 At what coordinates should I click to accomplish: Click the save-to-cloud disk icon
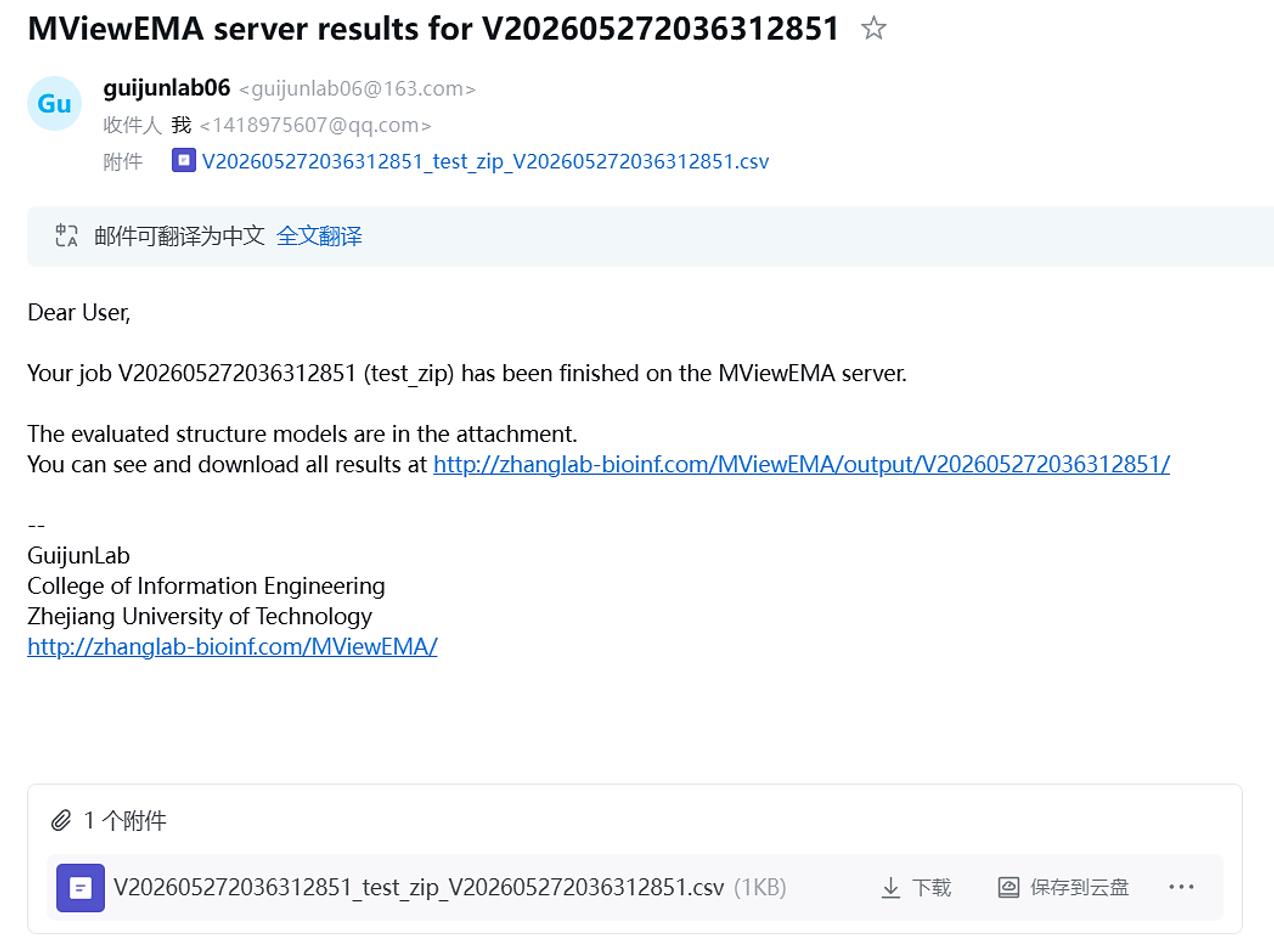click(x=1008, y=887)
